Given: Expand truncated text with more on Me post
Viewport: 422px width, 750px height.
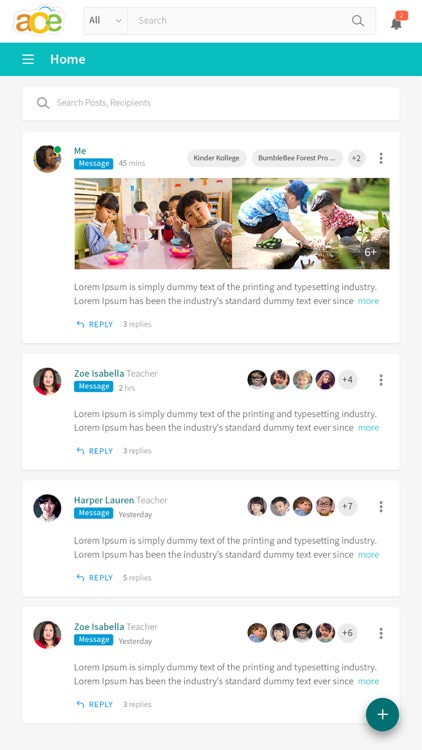Looking at the screenshot, I should pyautogui.click(x=368, y=301).
